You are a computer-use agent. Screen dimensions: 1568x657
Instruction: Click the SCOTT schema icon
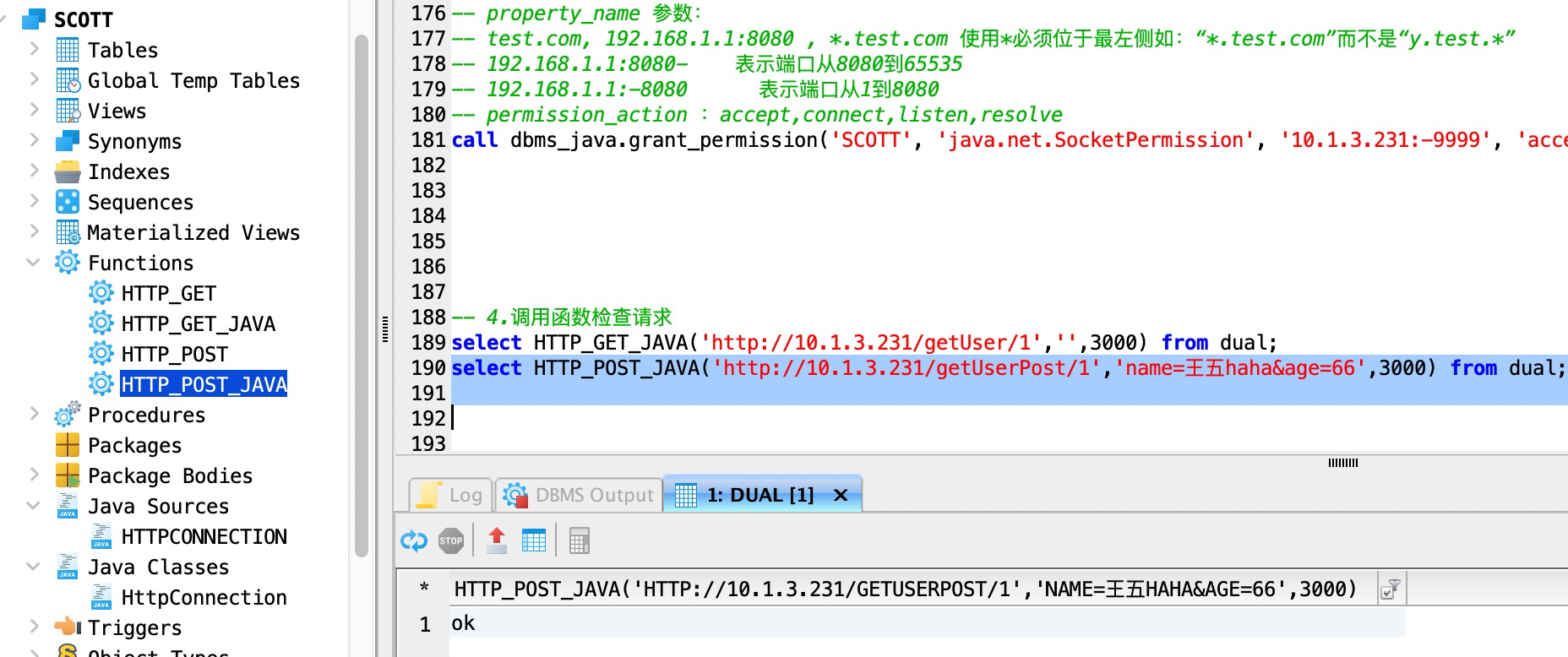pos(34,19)
